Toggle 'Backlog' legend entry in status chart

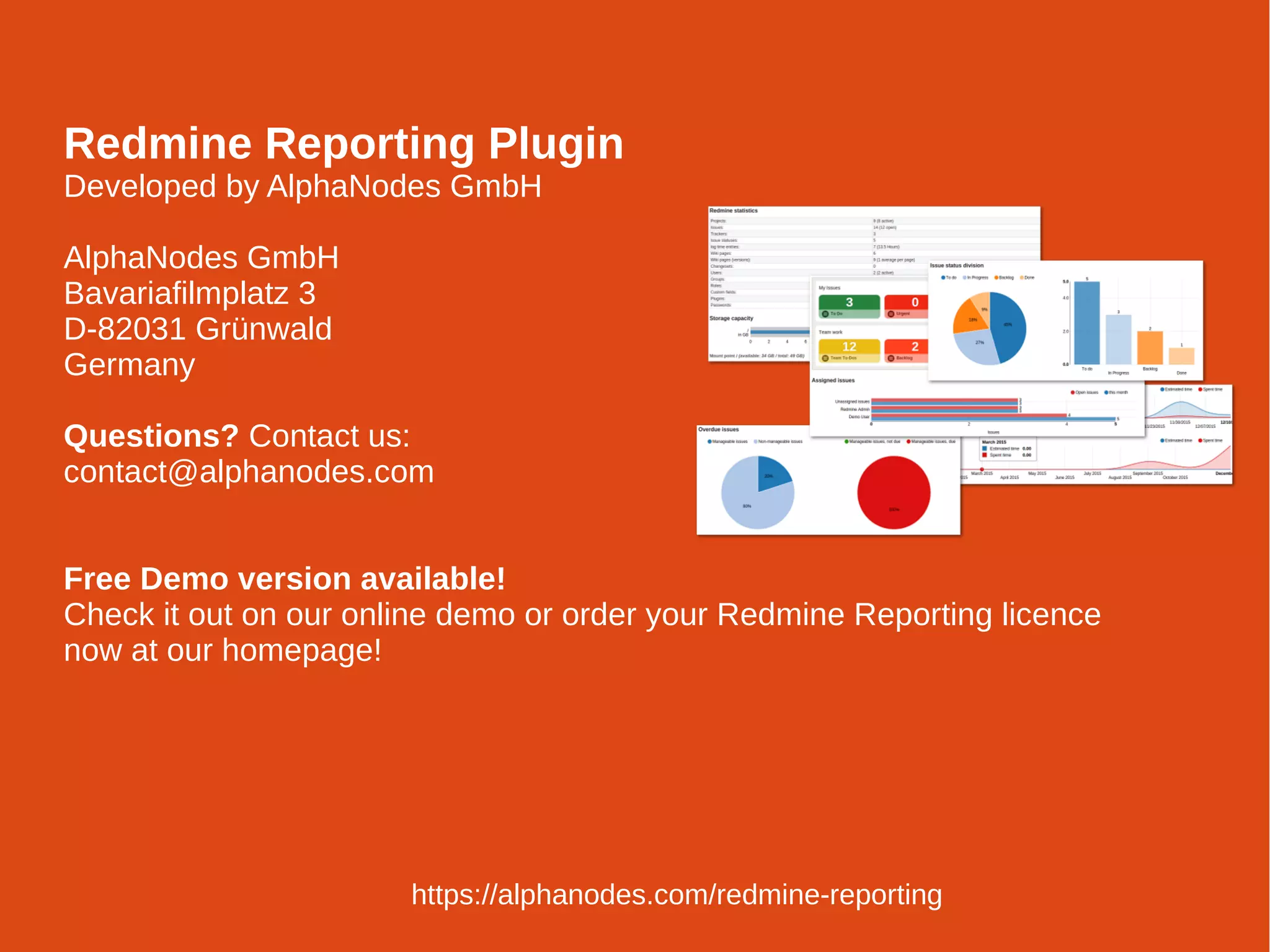coord(1004,278)
